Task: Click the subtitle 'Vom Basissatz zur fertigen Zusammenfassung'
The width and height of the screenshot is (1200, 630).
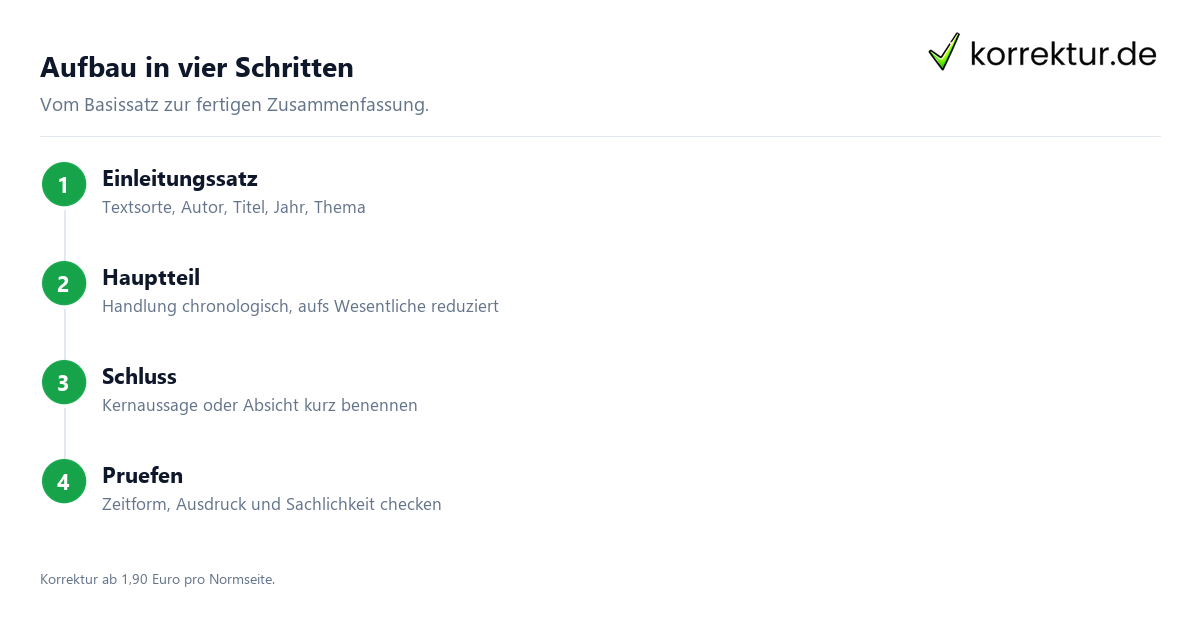Action: pyautogui.click(x=234, y=105)
